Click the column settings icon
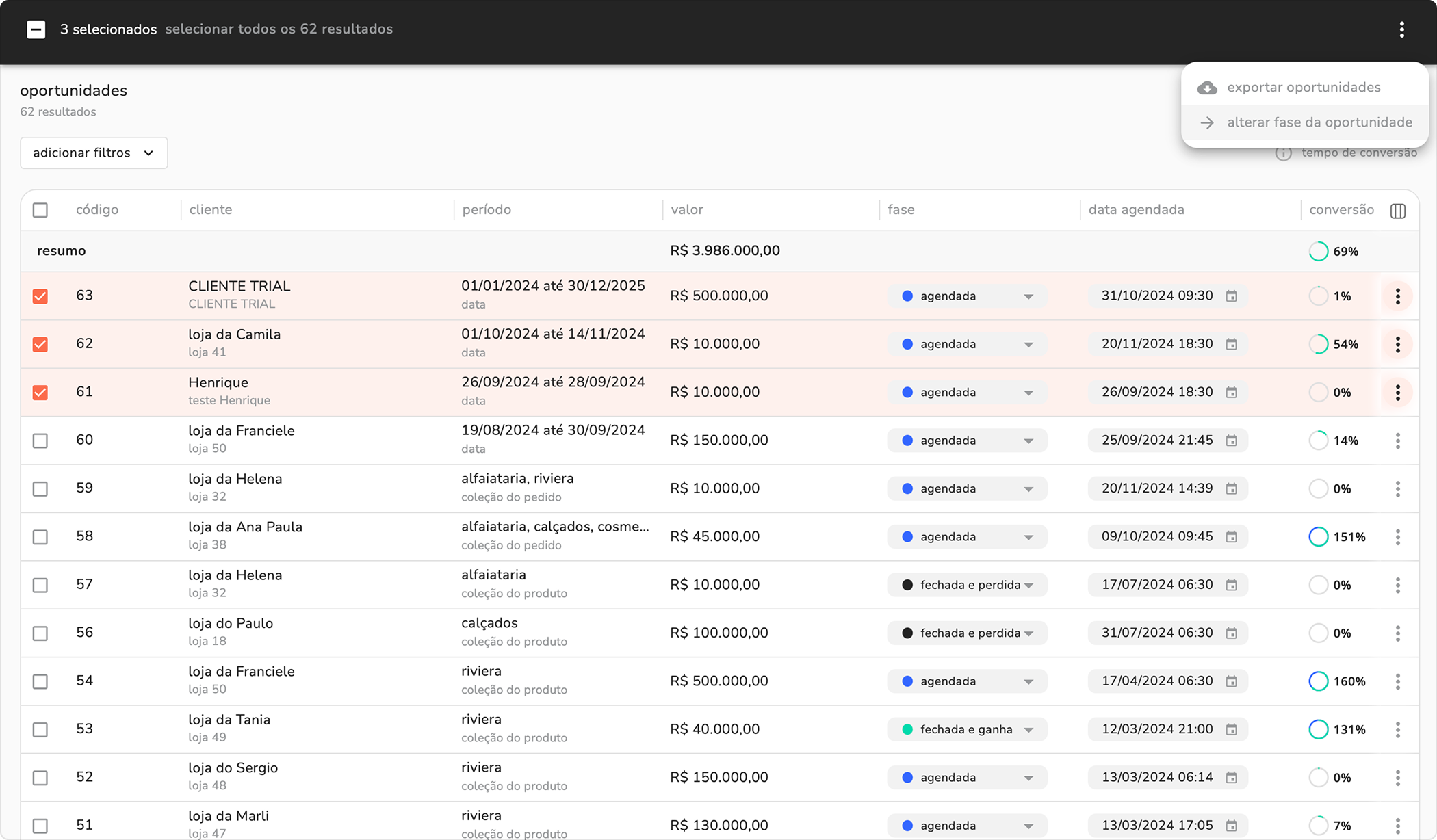Image resolution: width=1437 pixels, height=840 pixels. pos(1397,211)
